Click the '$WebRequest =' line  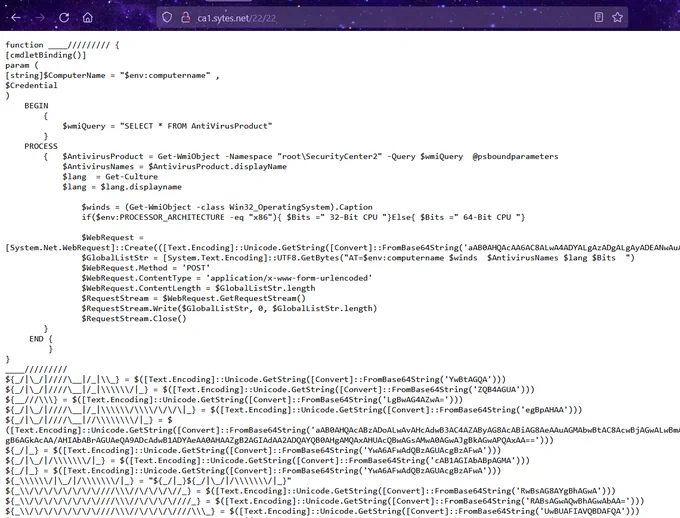[x=112, y=237]
